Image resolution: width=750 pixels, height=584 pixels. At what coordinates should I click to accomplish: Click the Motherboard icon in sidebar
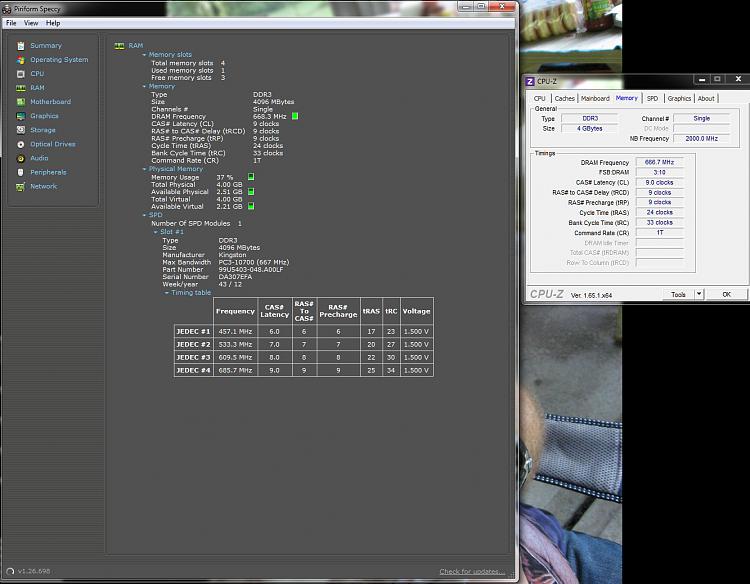[21, 102]
